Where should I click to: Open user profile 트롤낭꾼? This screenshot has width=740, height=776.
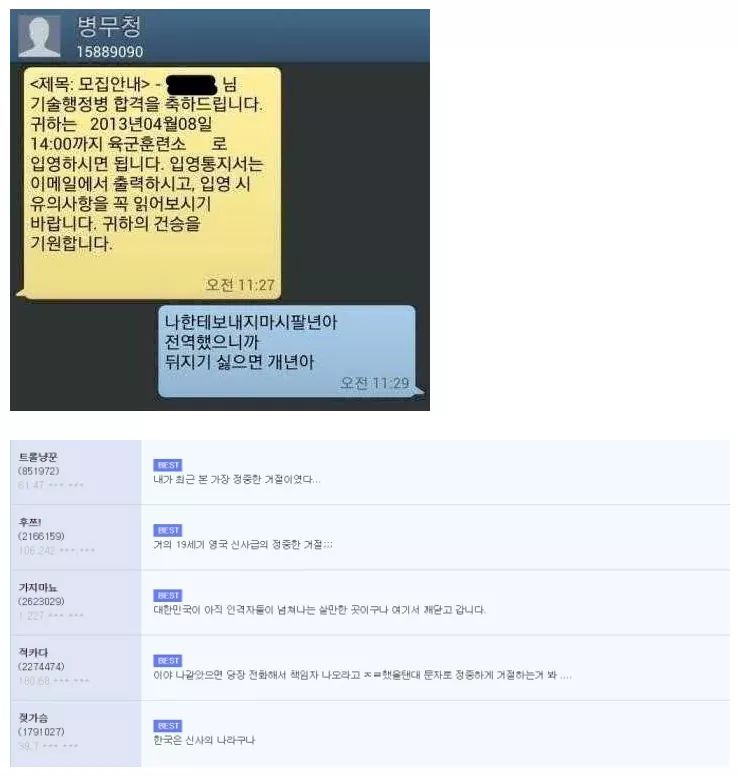(38, 457)
